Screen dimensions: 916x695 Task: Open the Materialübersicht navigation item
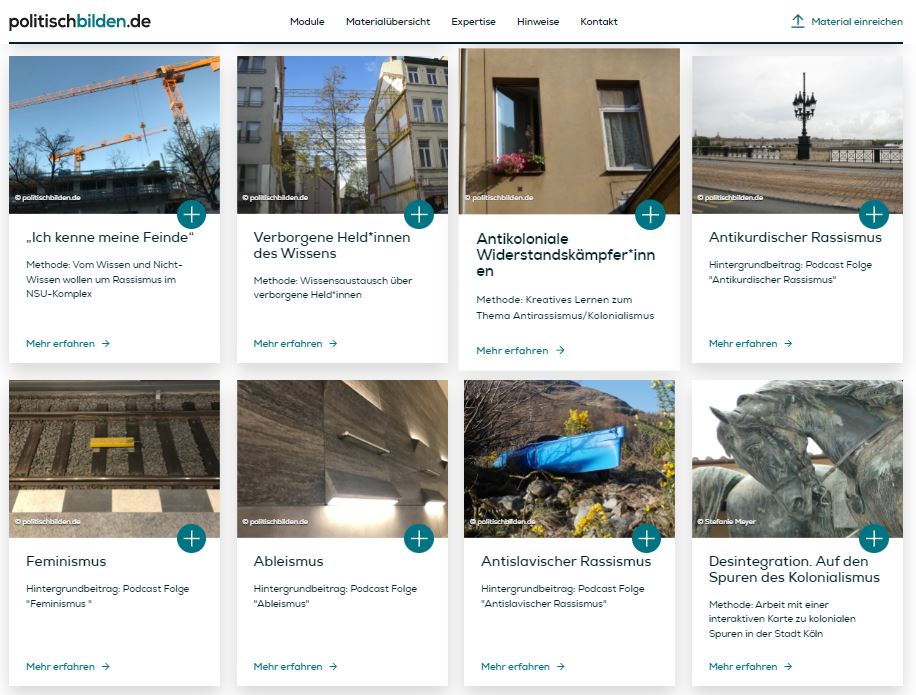[x=388, y=22]
